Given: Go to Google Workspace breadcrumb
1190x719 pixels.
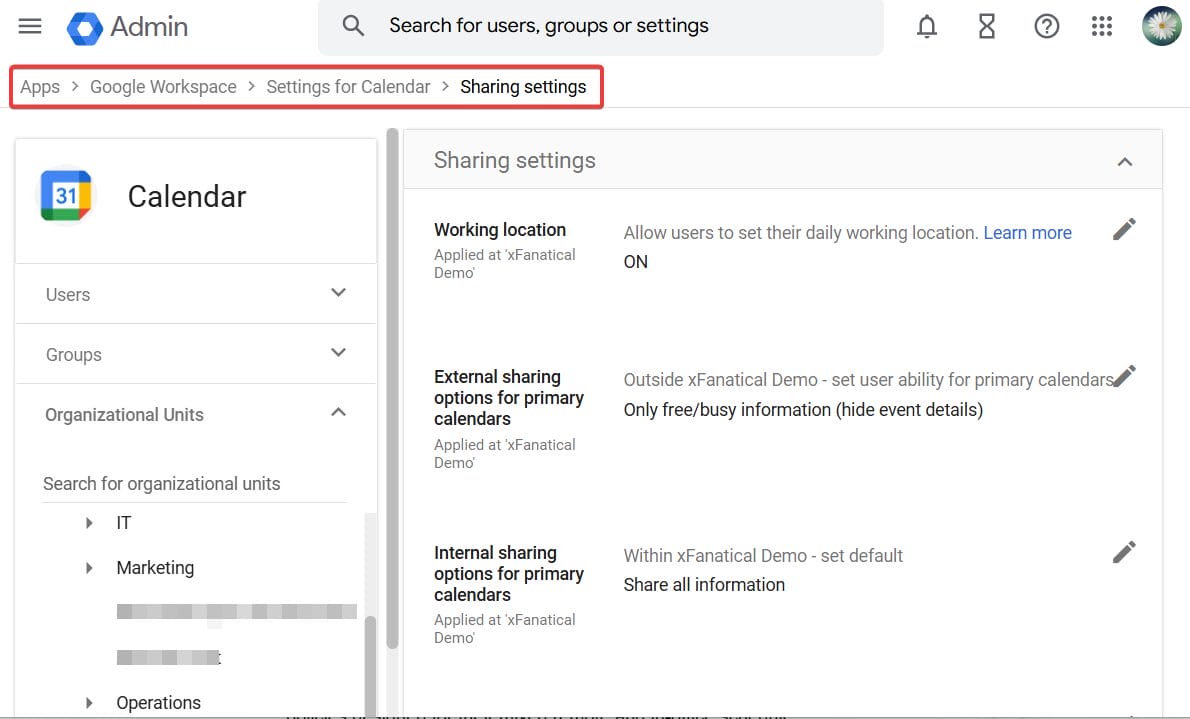Looking at the screenshot, I should 163,87.
